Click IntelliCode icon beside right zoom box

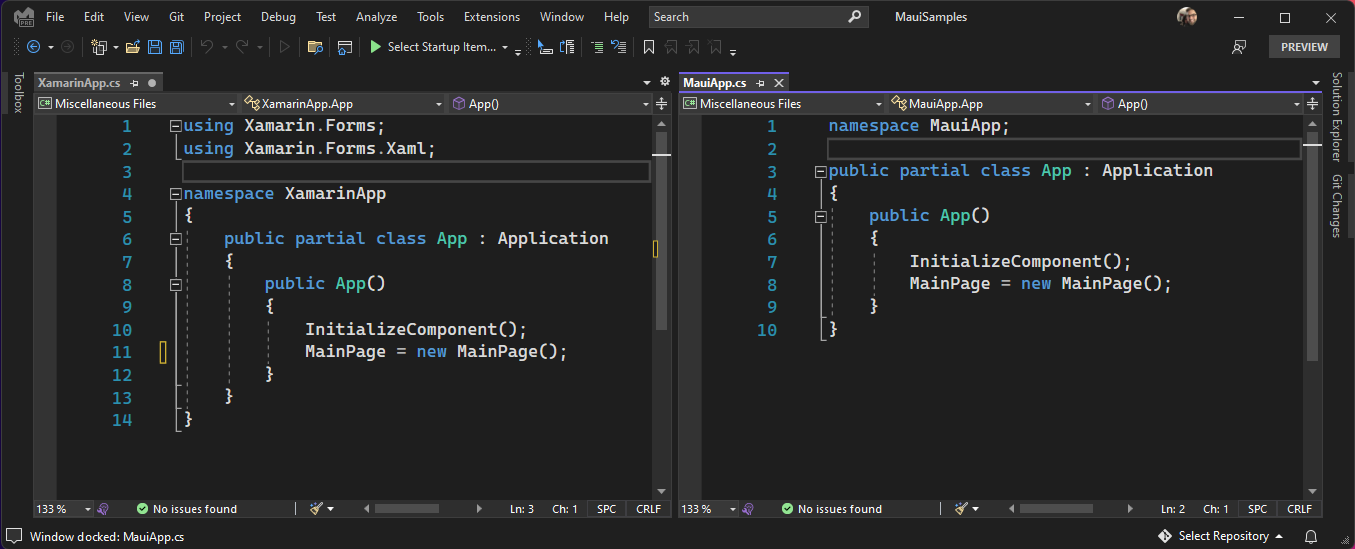point(748,509)
